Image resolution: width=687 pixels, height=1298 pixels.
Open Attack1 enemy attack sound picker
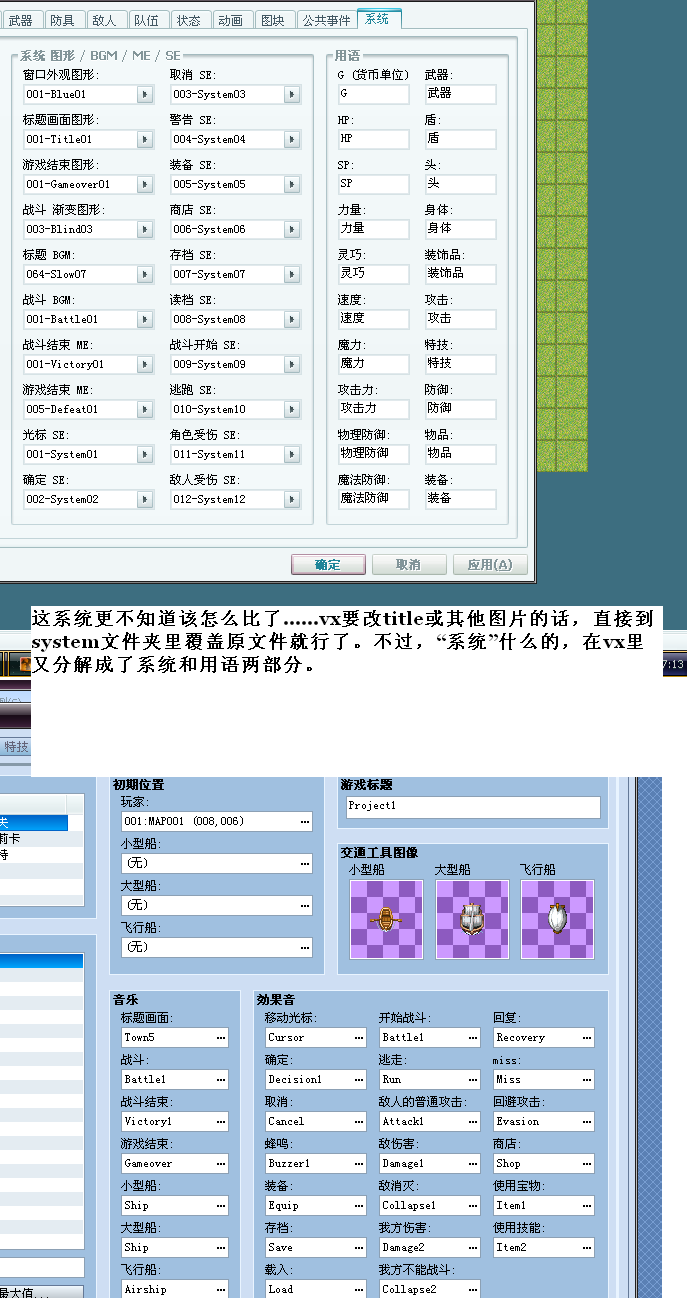pyautogui.click(x=473, y=1122)
